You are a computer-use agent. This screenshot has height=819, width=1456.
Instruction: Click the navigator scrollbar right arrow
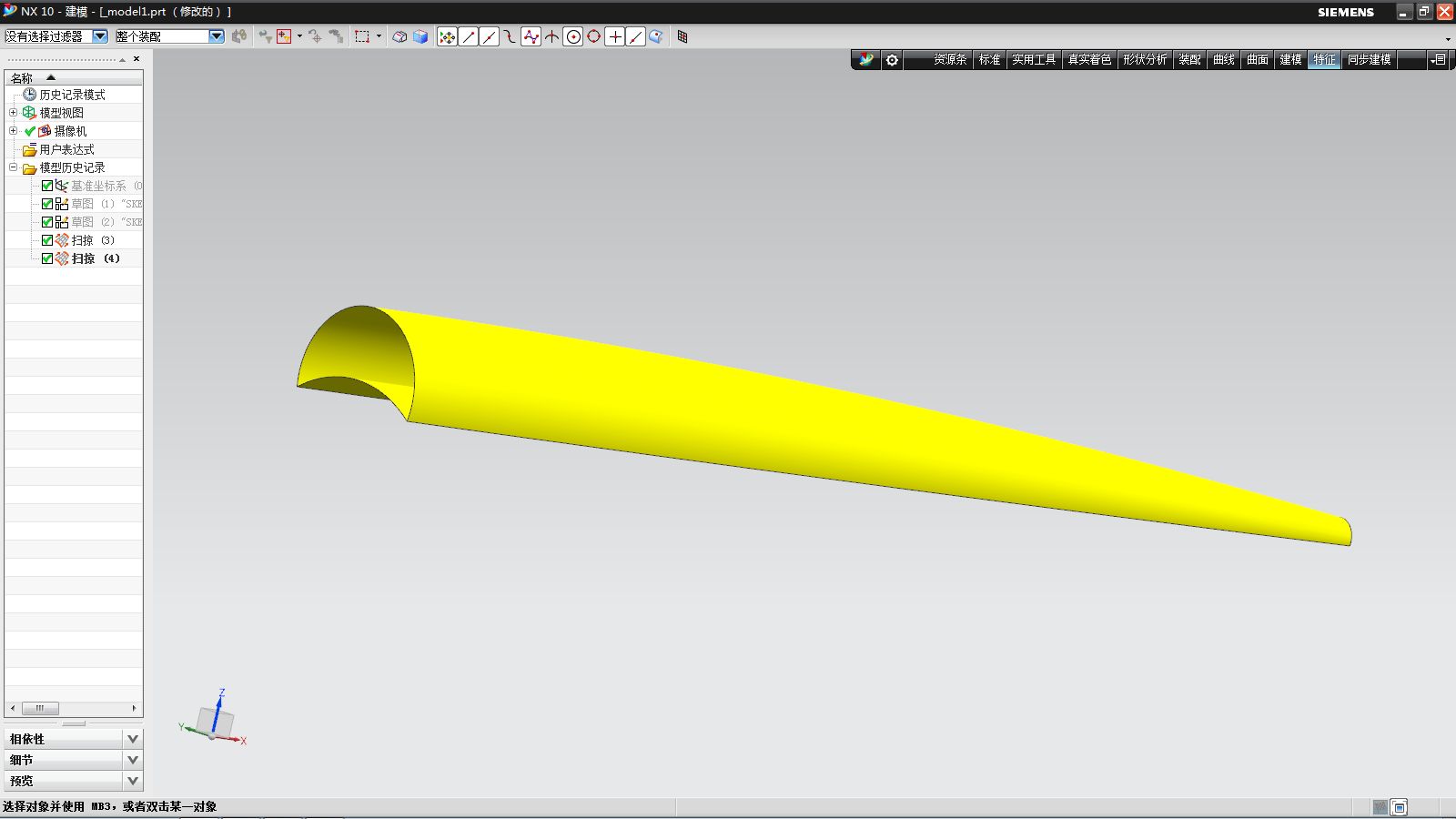click(x=135, y=708)
